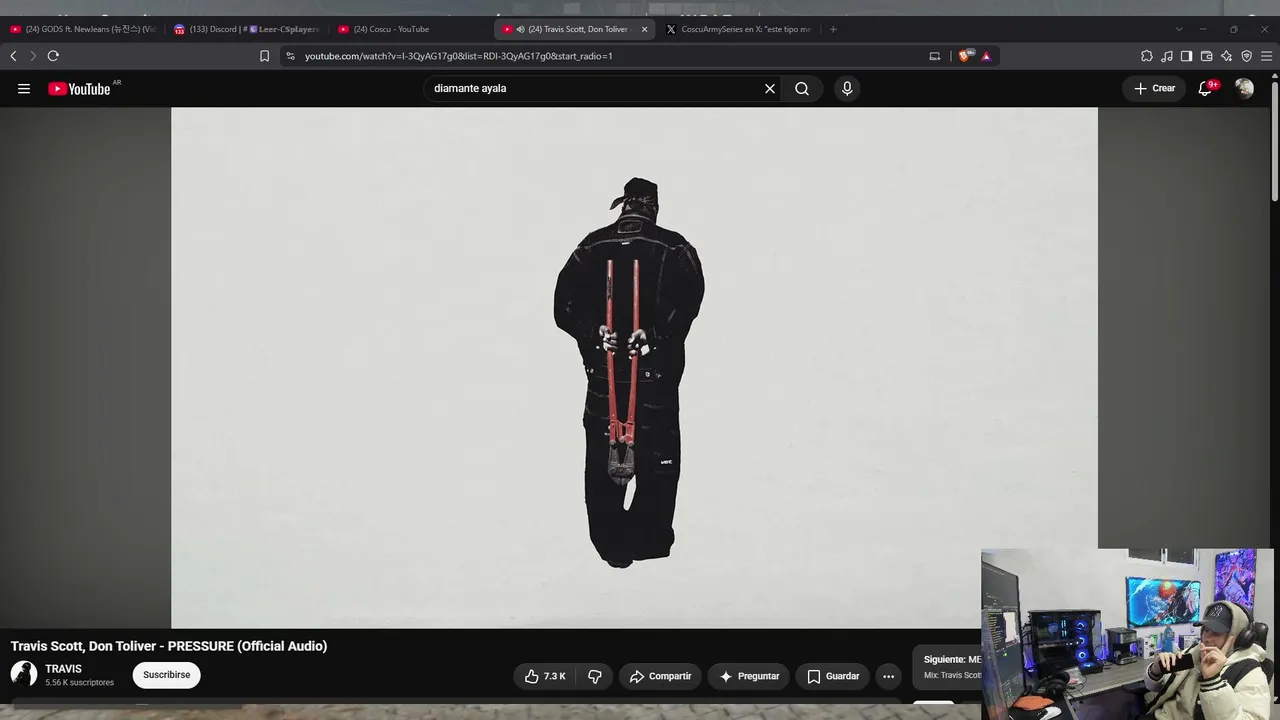The width and height of the screenshot is (1280, 720).
Task: Start voice search with the microphone icon
Action: tap(847, 89)
